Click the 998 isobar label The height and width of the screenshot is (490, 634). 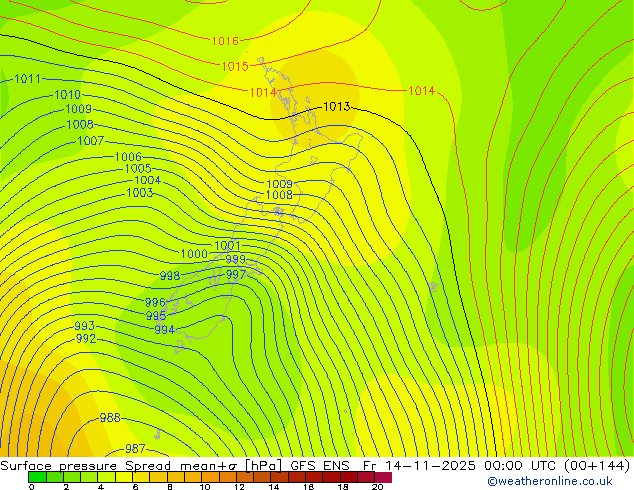tap(170, 276)
